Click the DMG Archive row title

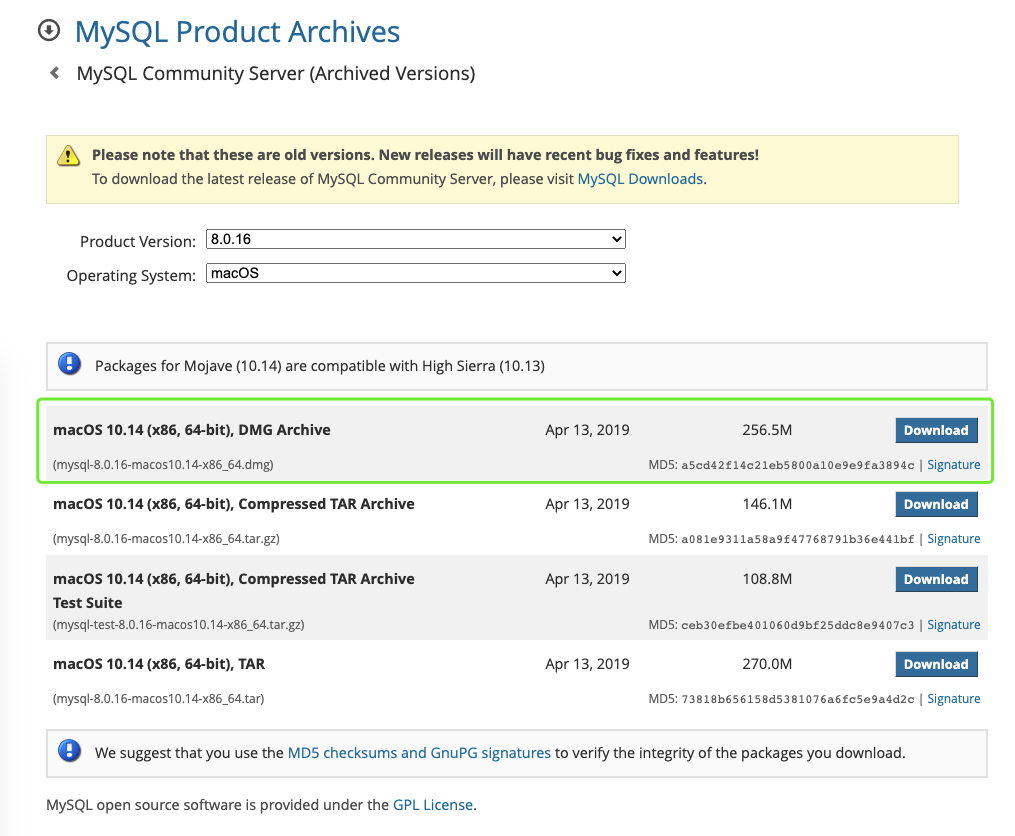[192, 430]
